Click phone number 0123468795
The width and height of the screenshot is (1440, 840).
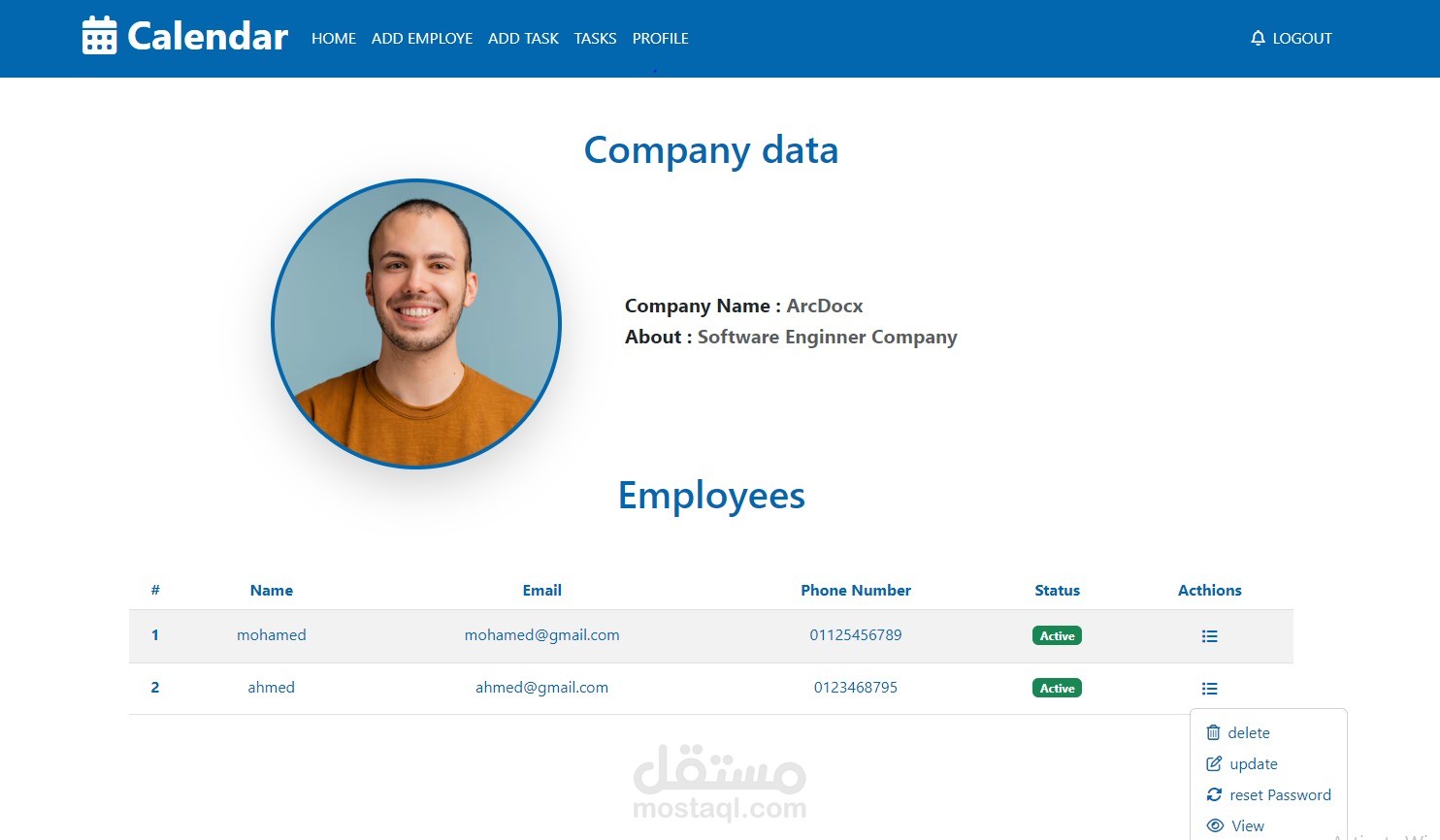click(x=856, y=688)
